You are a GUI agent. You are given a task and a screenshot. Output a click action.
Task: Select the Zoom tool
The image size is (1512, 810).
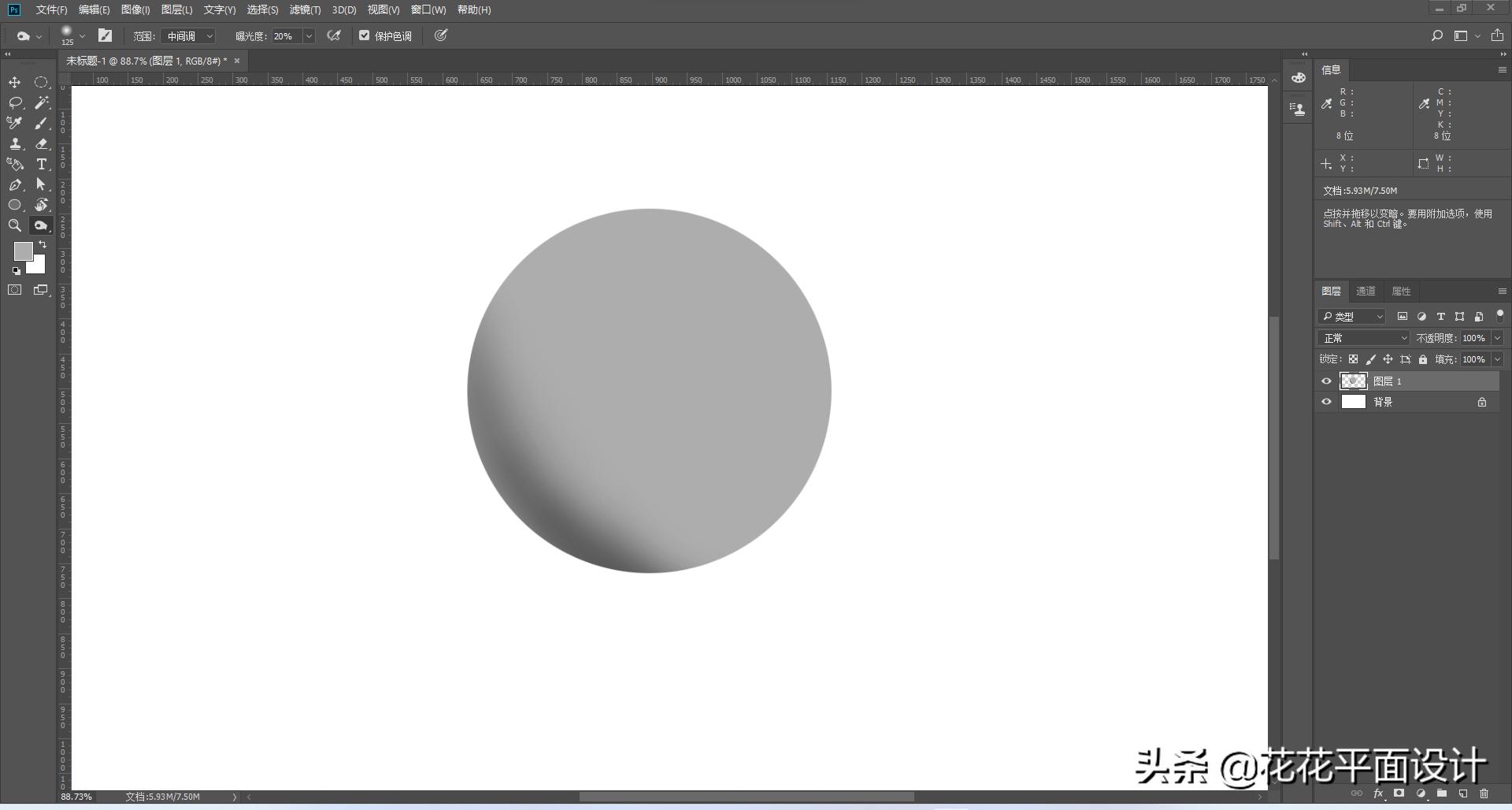coord(14,226)
